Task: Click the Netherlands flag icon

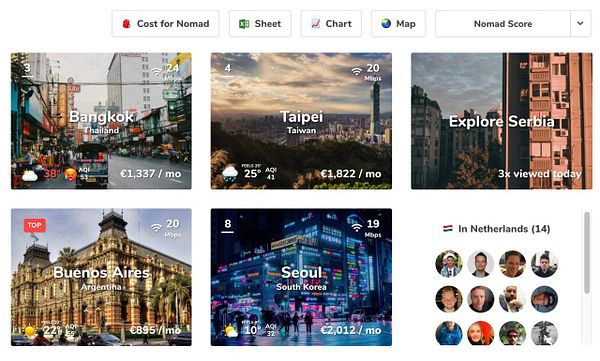Action: (x=448, y=229)
